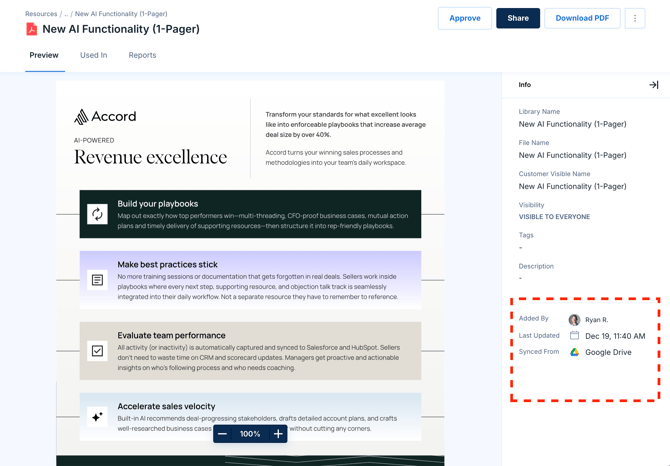The height and width of the screenshot is (466, 670).
Task: Click the Share button
Action: tap(518, 18)
